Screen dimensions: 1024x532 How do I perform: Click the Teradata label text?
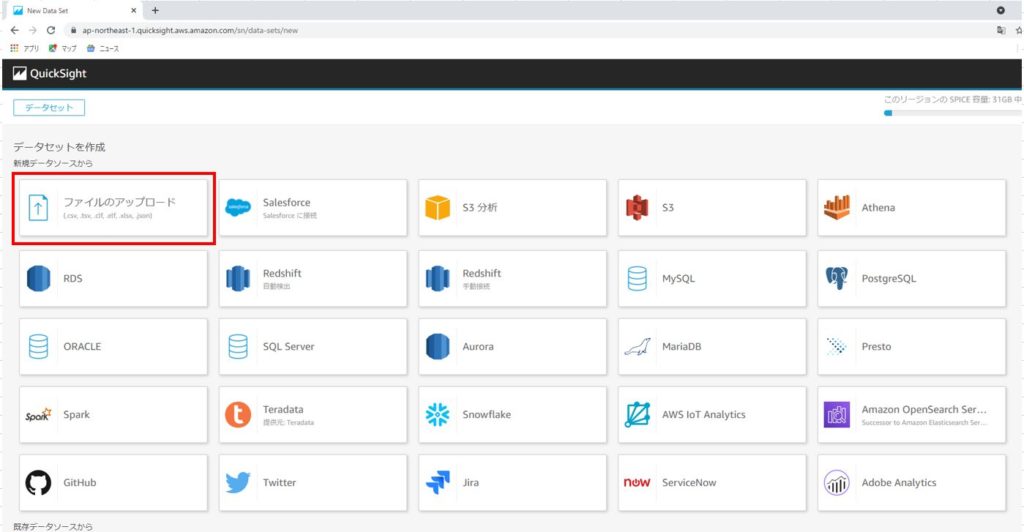pos(283,409)
